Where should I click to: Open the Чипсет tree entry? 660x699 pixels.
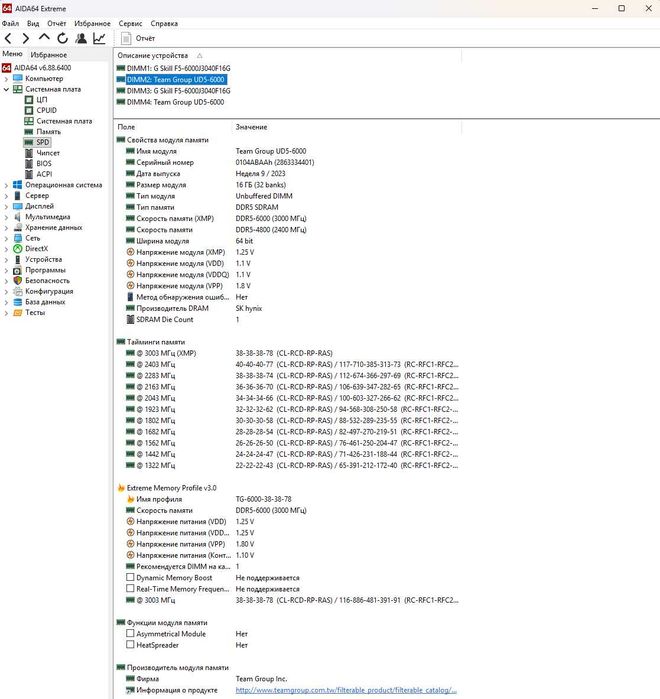coord(48,153)
